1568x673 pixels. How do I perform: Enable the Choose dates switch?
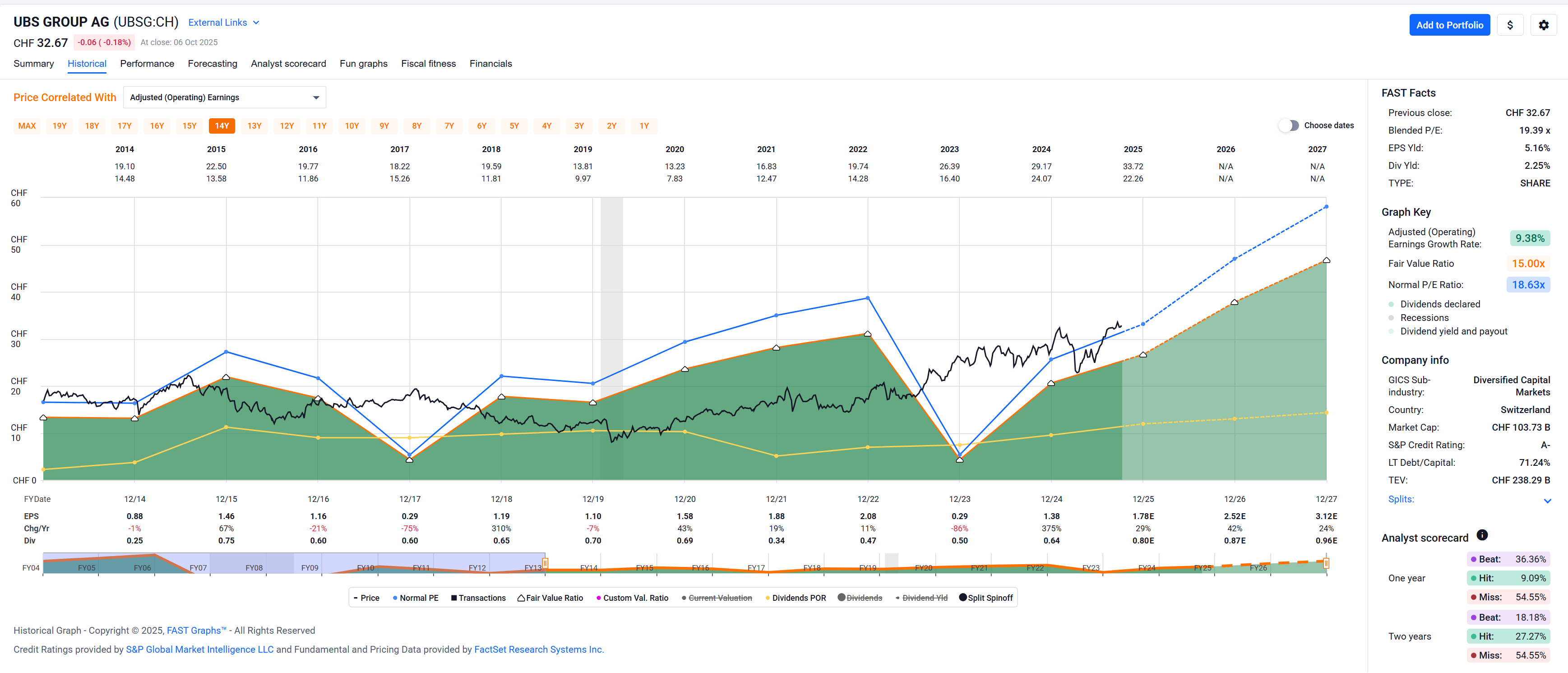1289,125
